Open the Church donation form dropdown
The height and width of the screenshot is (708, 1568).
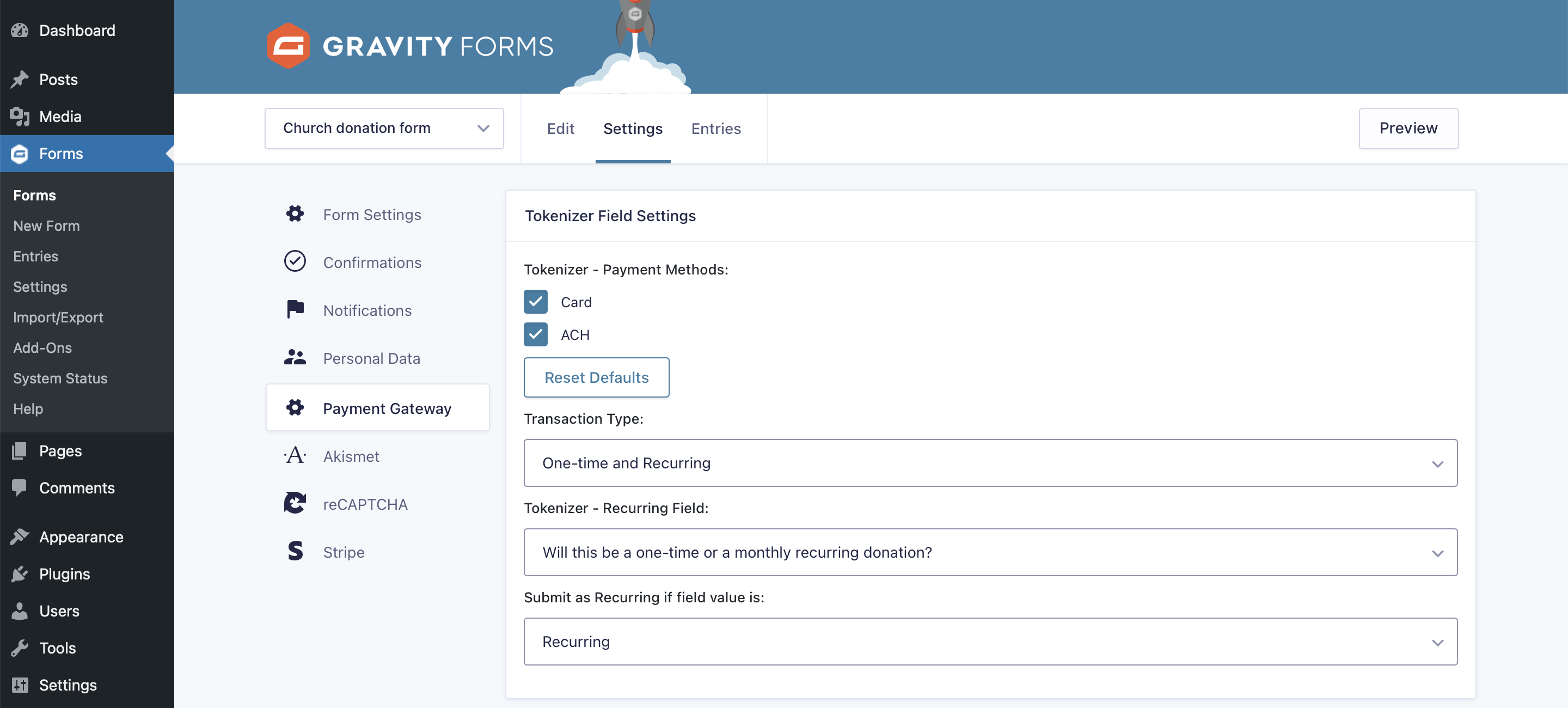[484, 128]
